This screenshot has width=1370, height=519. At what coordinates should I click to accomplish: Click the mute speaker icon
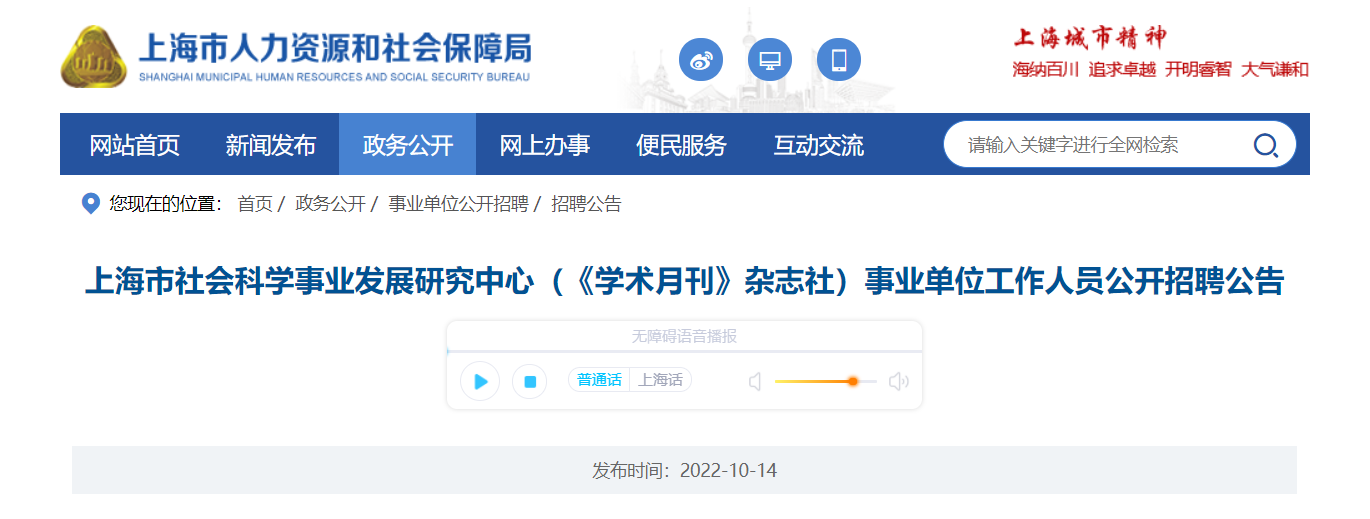tap(755, 381)
